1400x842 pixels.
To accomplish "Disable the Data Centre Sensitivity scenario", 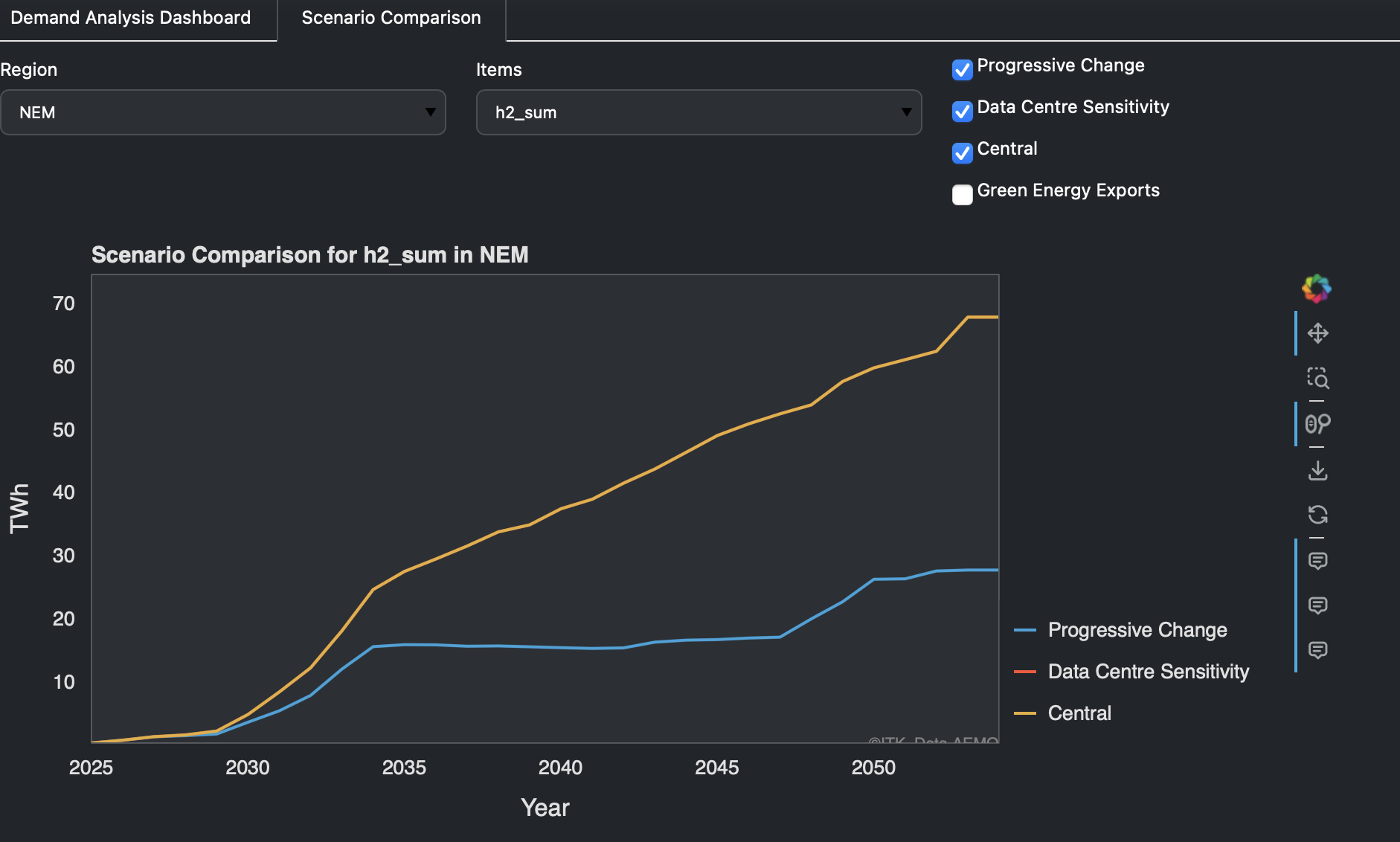I will [x=963, y=112].
